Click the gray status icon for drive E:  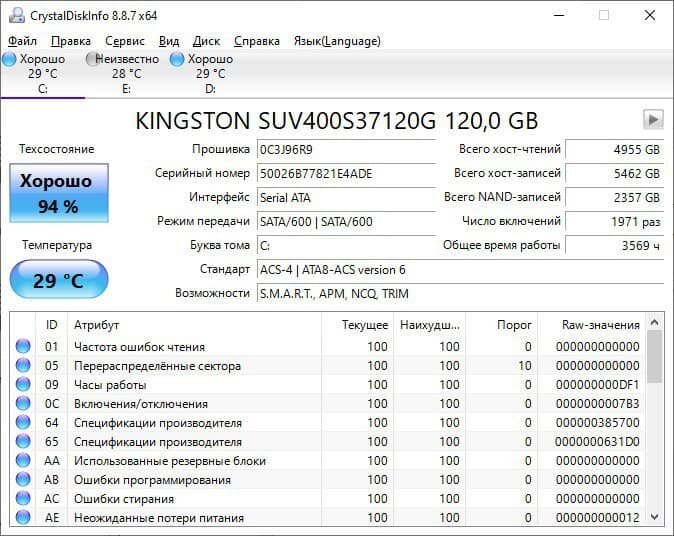pyautogui.click(x=92, y=59)
